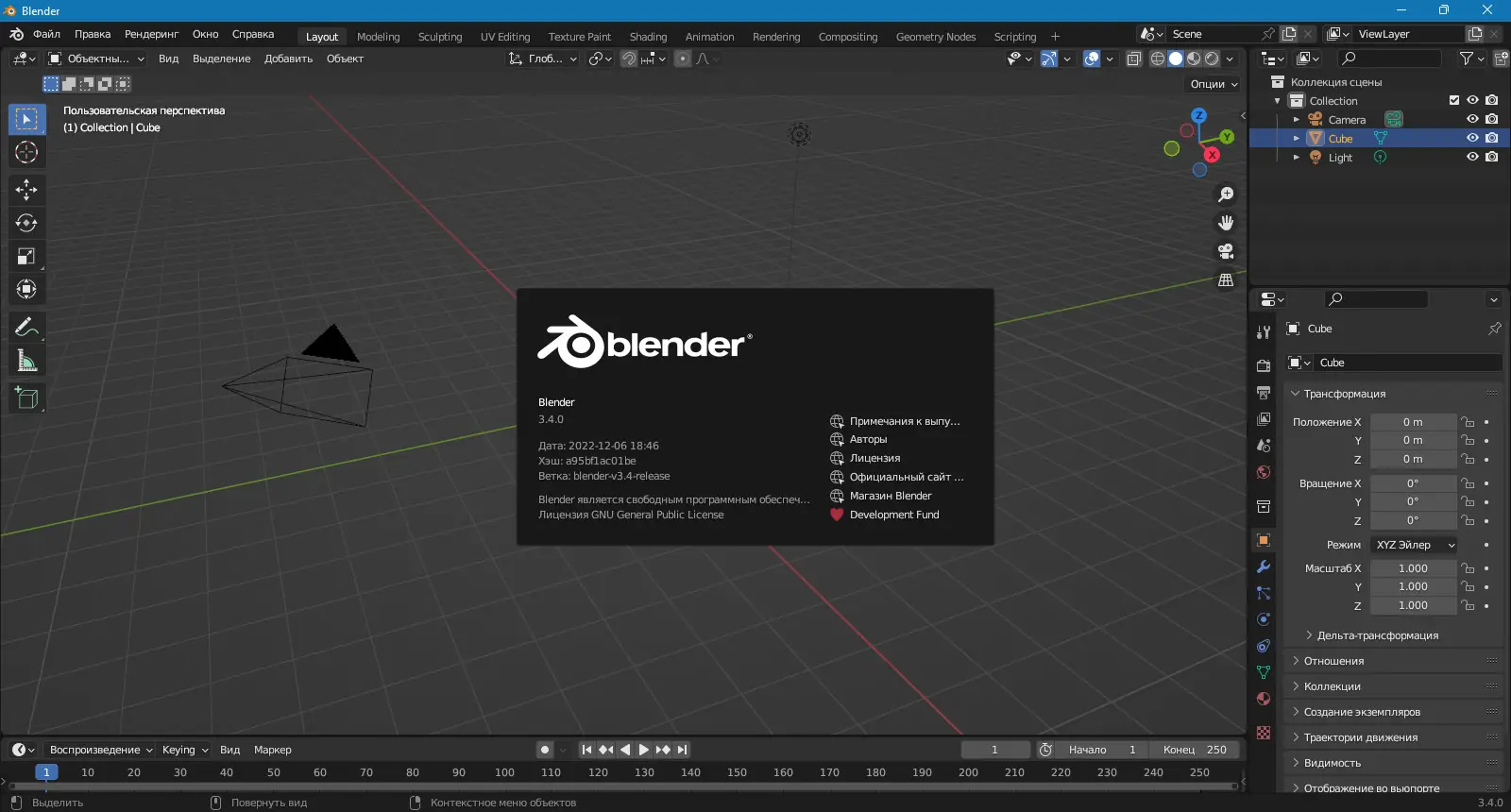Screen dimensions: 1511x812
Task: Open the Scene properties tab
Action: [1264, 445]
